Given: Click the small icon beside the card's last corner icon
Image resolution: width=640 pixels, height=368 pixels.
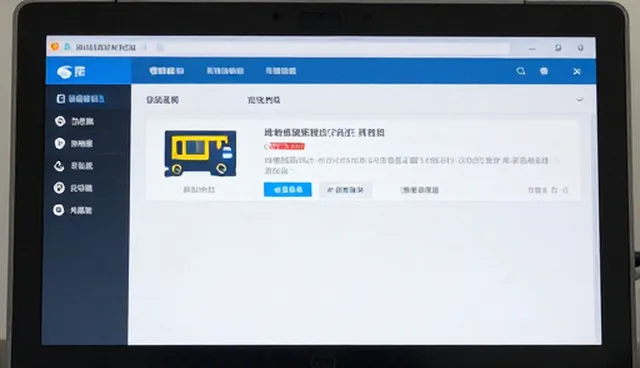Looking at the screenshot, I should (554, 190).
